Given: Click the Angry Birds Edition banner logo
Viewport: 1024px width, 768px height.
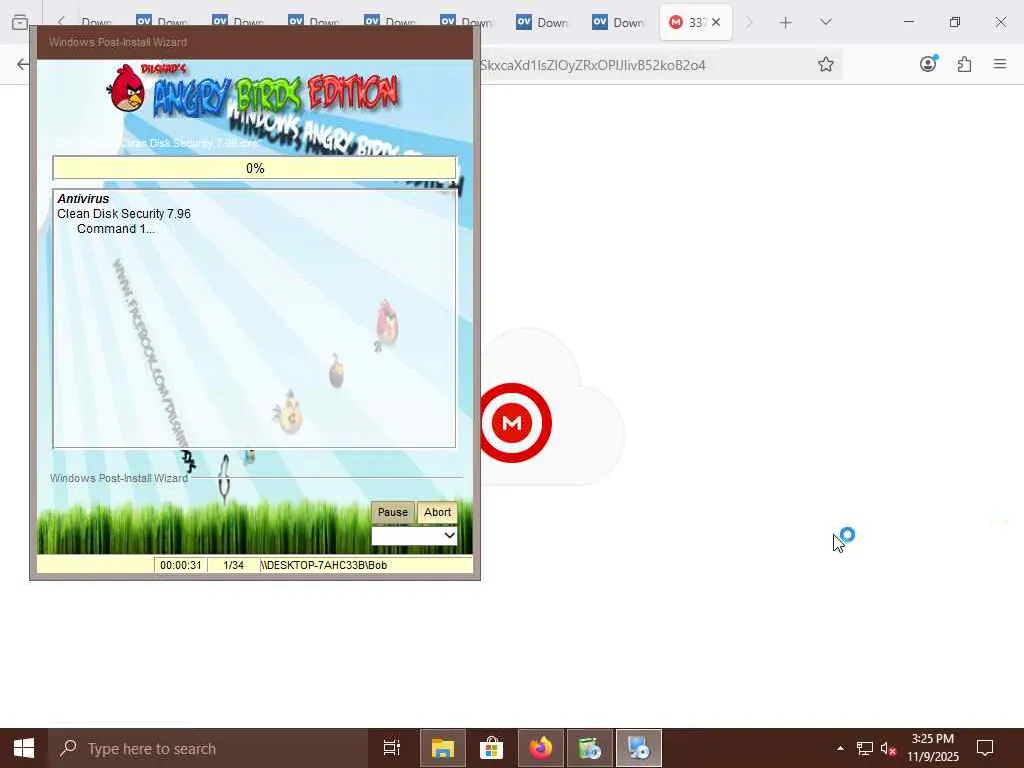Looking at the screenshot, I should (253, 93).
